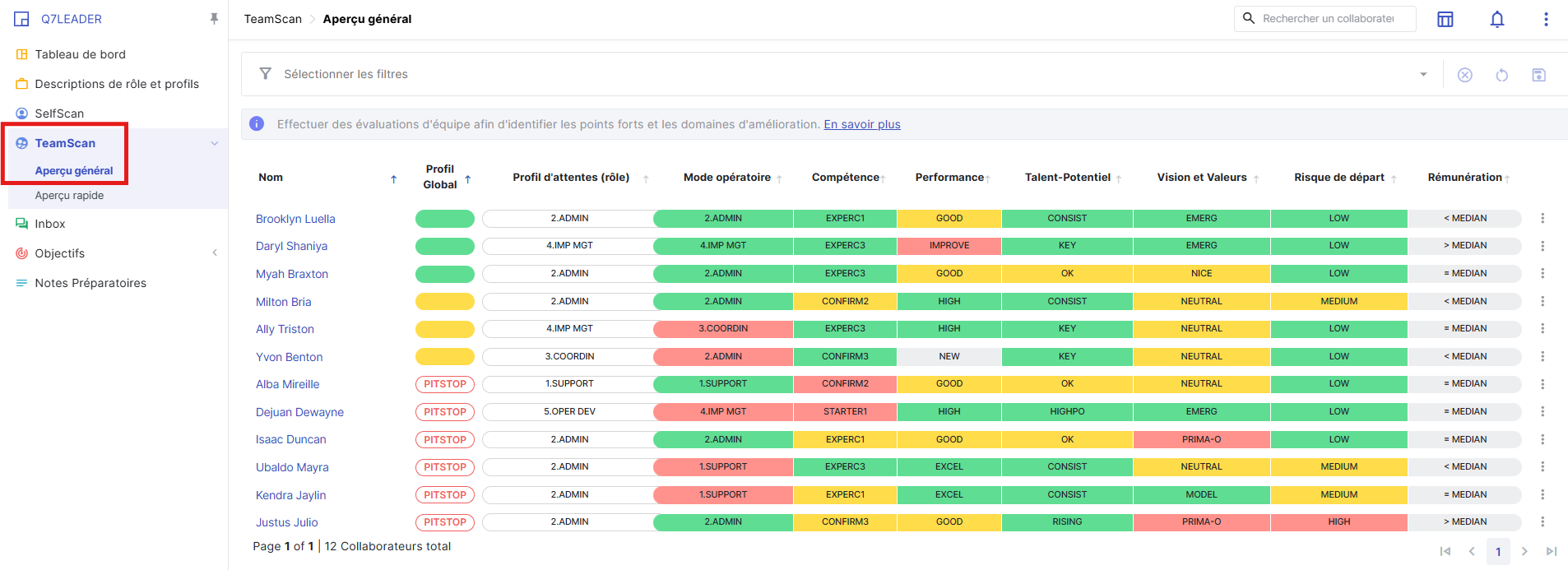Viewport: 1568px width, 570px height.
Task: Click the En savoir plus link
Action: (861, 124)
